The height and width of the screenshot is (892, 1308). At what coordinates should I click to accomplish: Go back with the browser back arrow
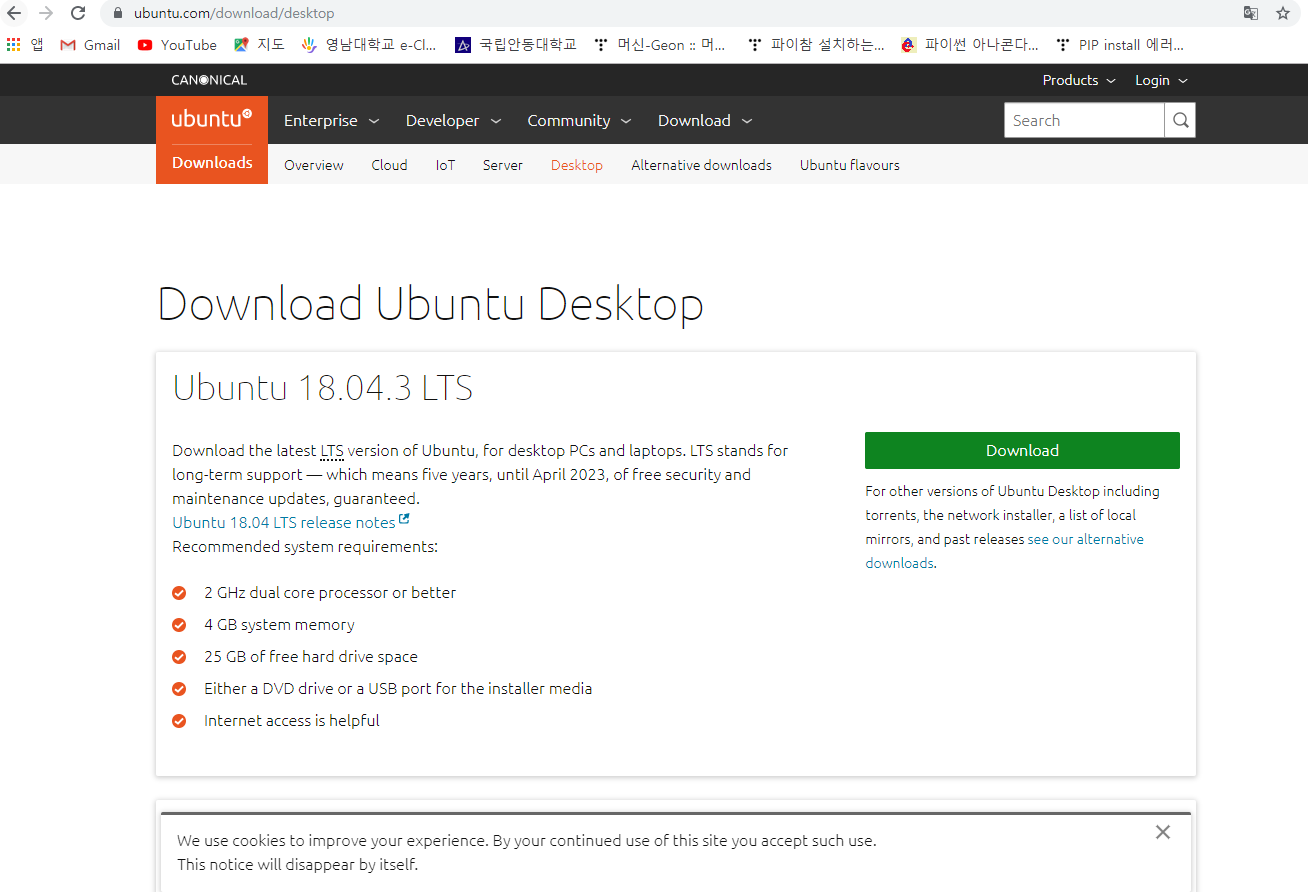pyautogui.click(x=14, y=13)
